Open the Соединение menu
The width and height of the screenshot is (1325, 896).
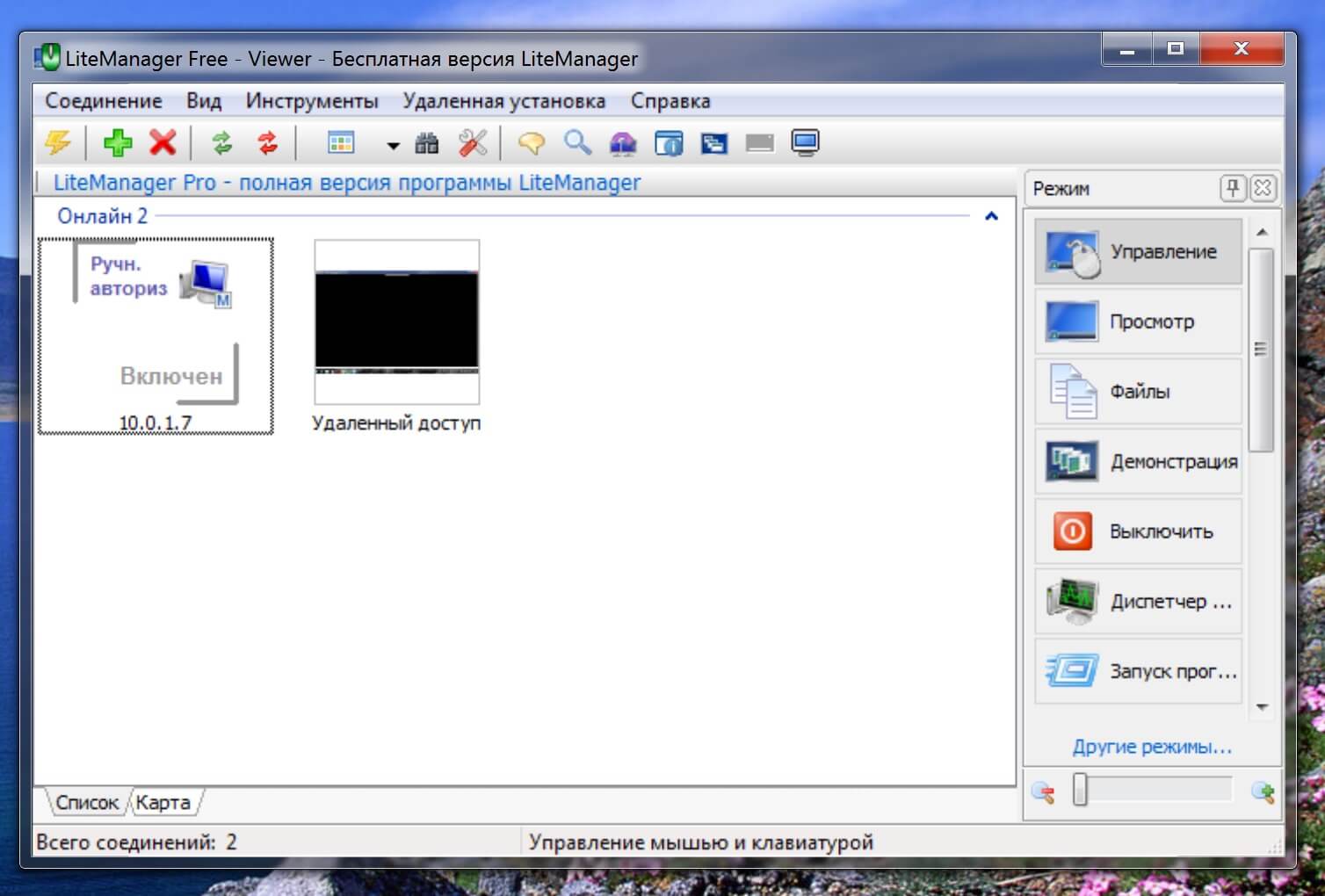[104, 101]
